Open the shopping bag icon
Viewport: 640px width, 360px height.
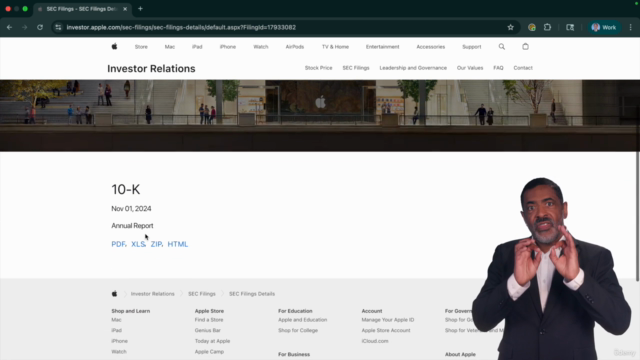click(x=525, y=47)
